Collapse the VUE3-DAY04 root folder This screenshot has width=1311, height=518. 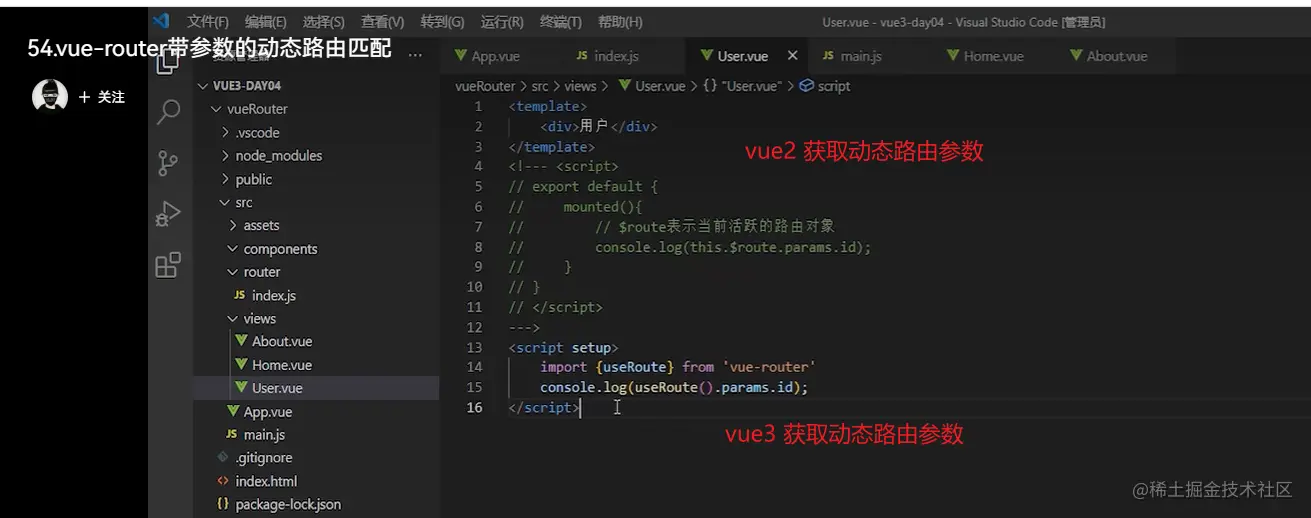pyautogui.click(x=203, y=86)
